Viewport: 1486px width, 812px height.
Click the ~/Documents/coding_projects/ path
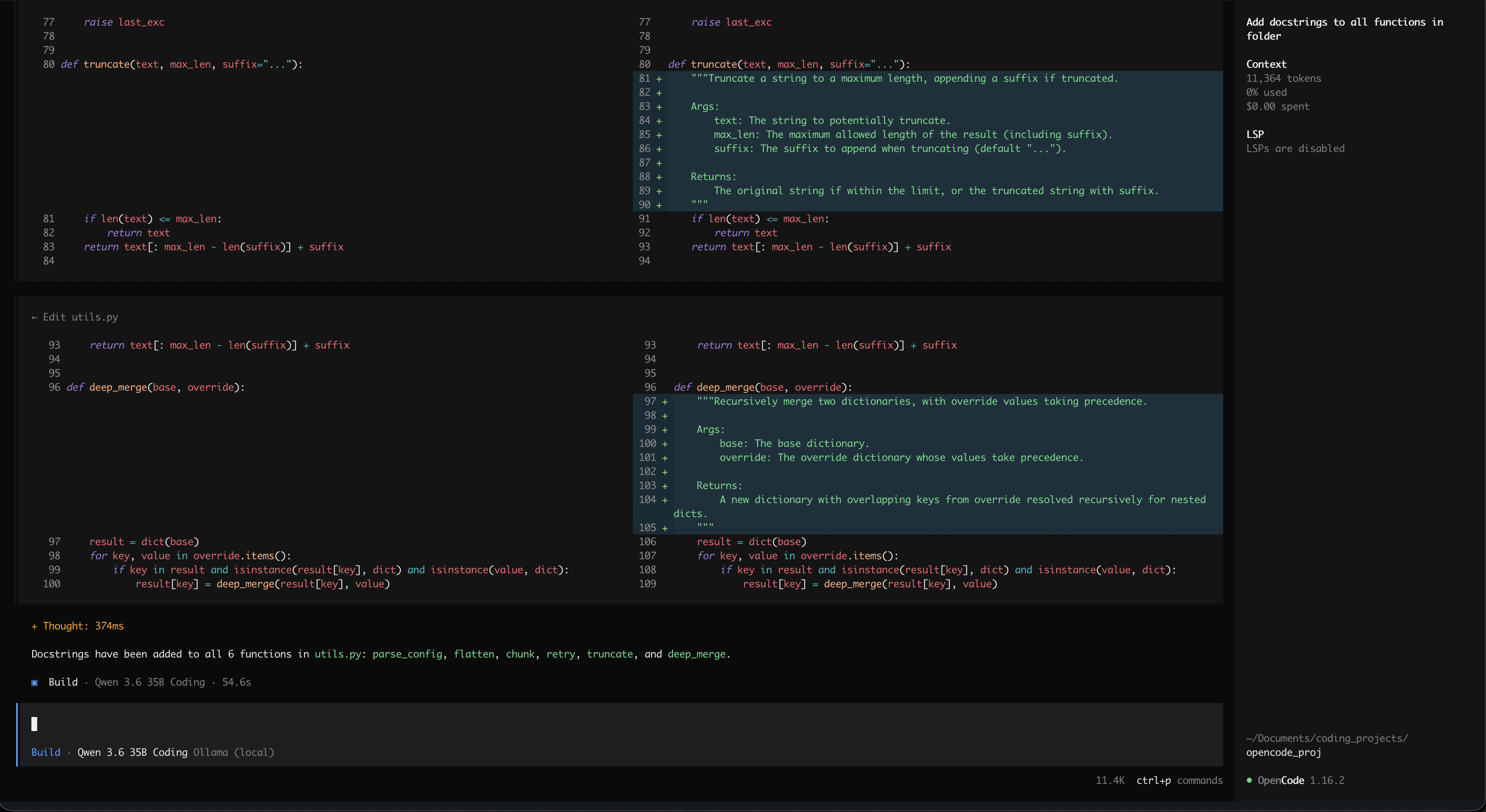pos(1327,738)
